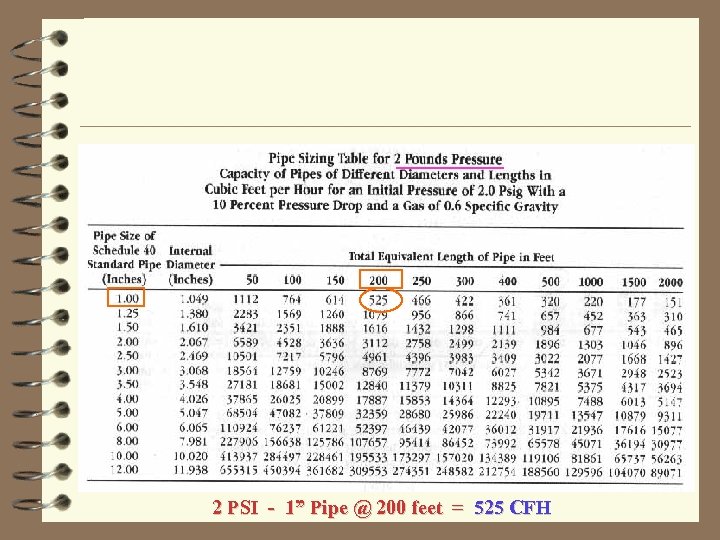Select the 27181 capacity value

pos(242,385)
